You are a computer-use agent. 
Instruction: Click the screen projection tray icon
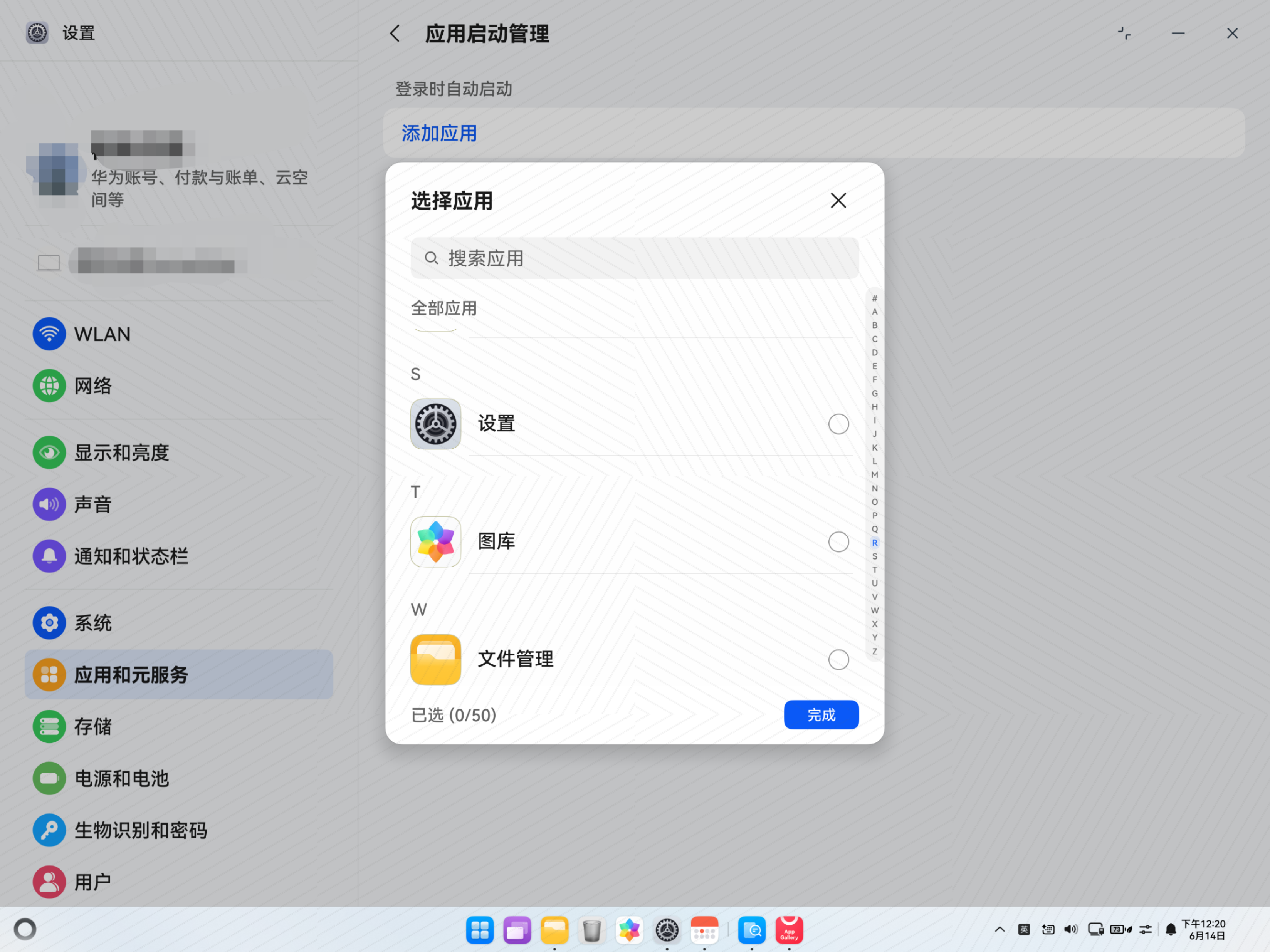pyautogui.click(x=1095, y=929)
